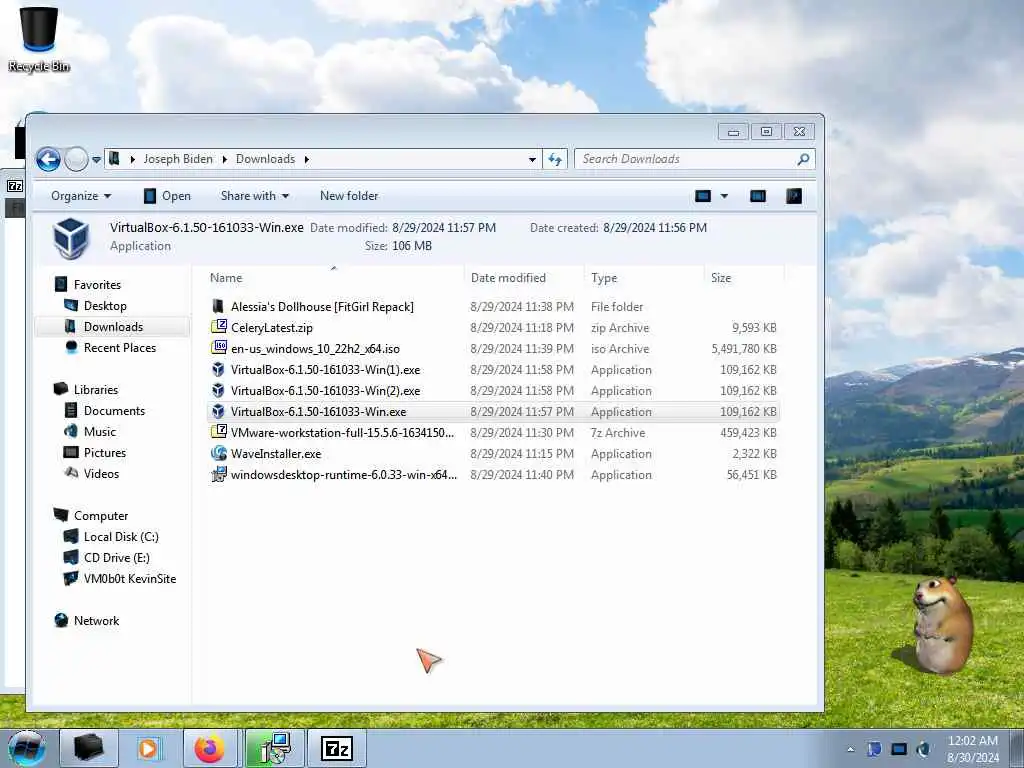Image resolution: width=1024 pixels, height=768 pixels.
Task: Switch to 7-Zip in the taskbar
Action: click(336, 748)
